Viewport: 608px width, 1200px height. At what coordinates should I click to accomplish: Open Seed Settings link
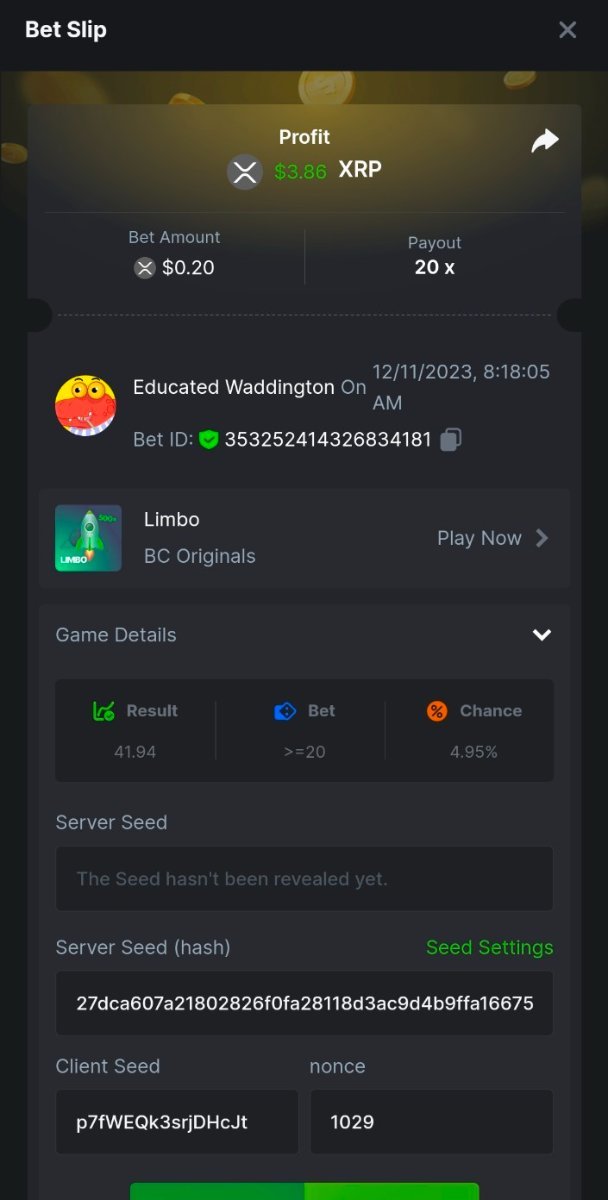click(489, 947)
